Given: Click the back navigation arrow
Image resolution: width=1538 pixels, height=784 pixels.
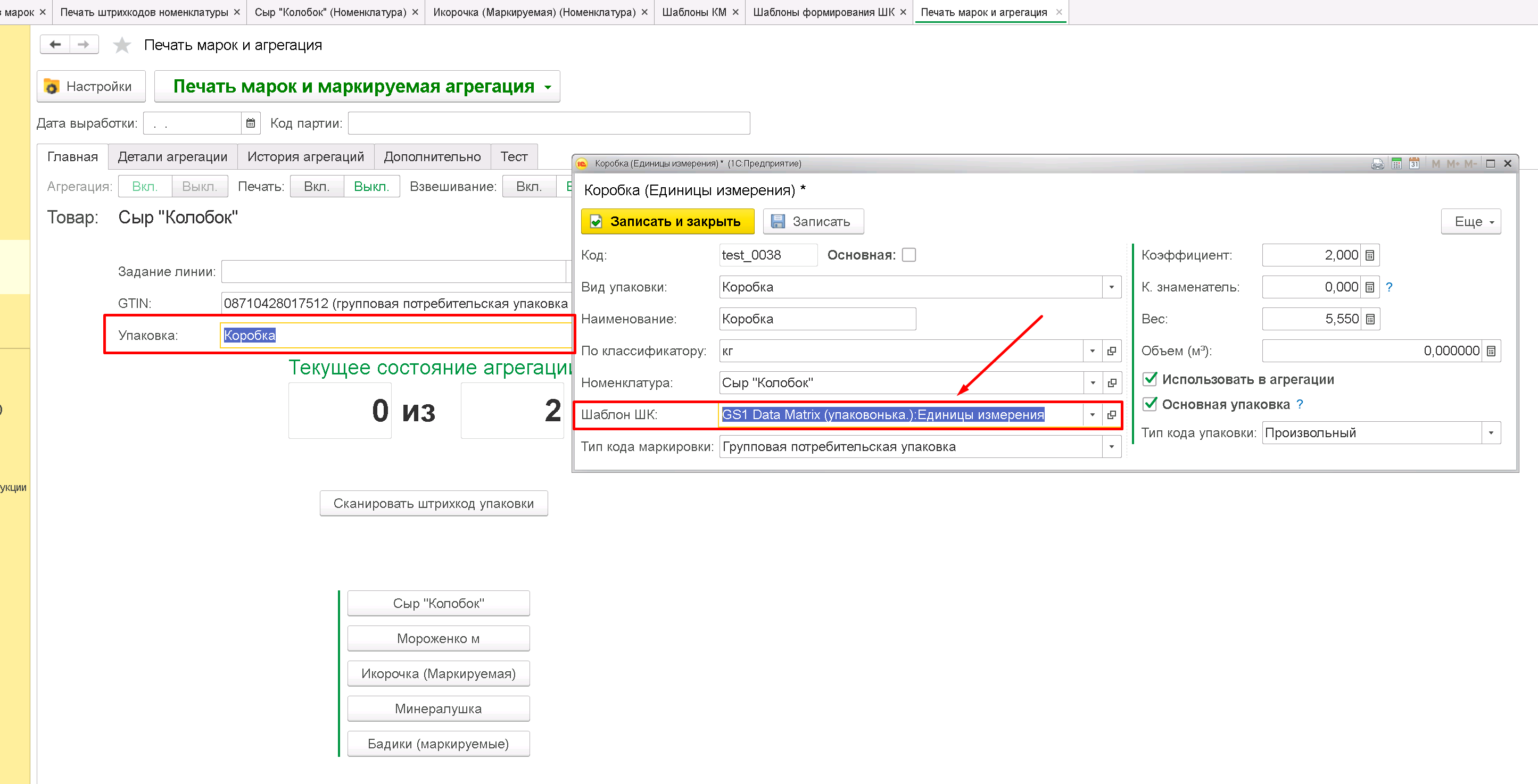Looking at the screenshot, I should [55, 44].
